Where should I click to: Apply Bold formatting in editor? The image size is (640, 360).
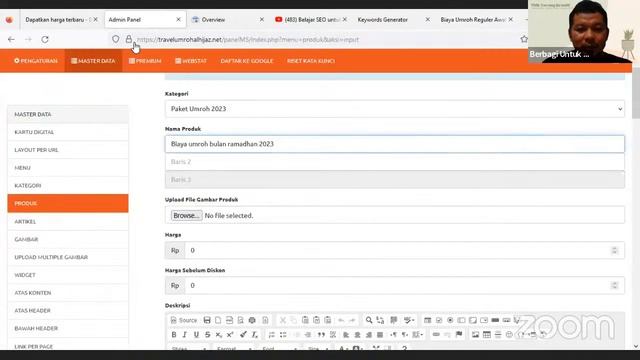(x=174, y=335)
